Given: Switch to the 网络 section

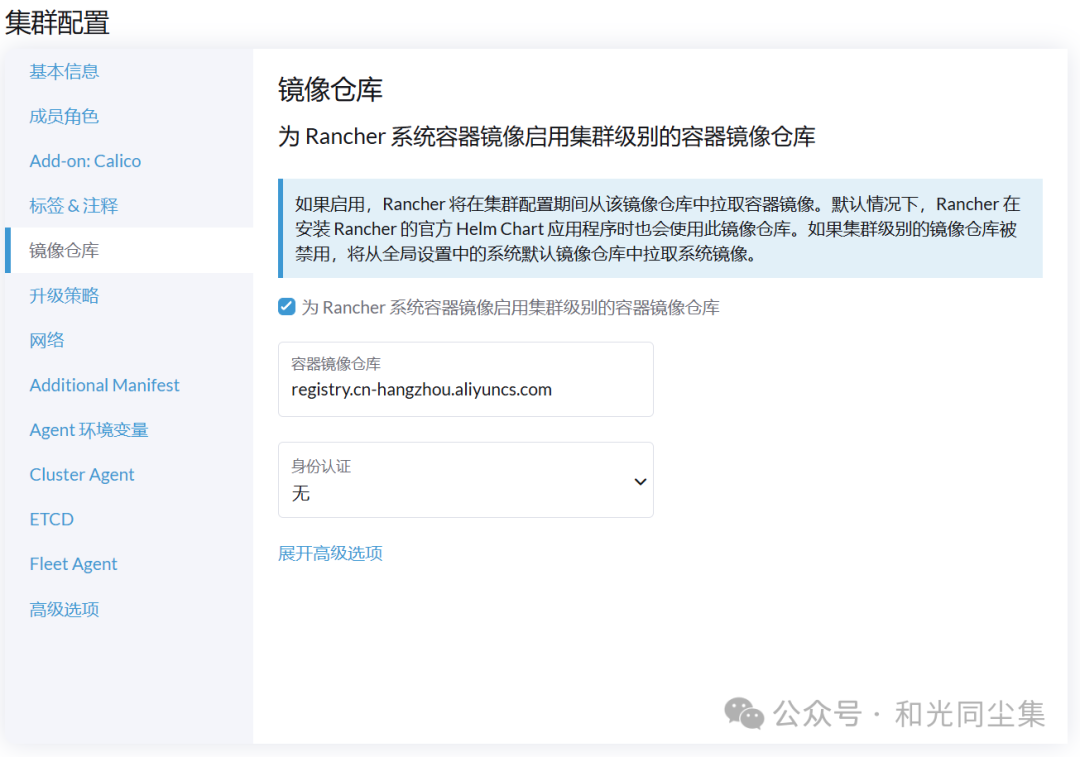Looking at the screenshot, I should pyautogui.click(x=47, y=340).
